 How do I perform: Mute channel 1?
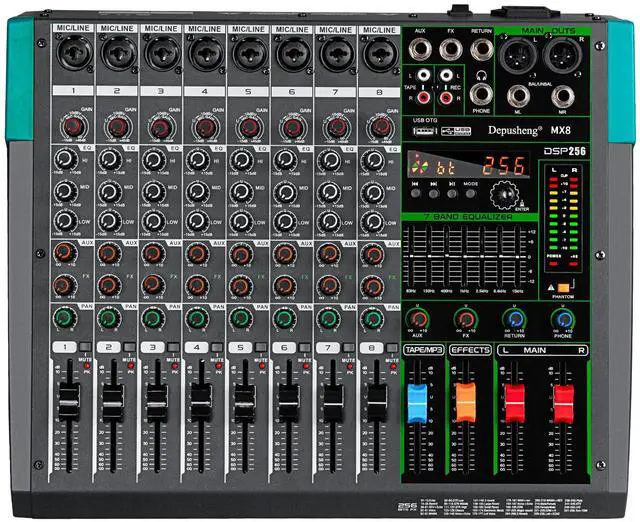(x=85, y=347)
